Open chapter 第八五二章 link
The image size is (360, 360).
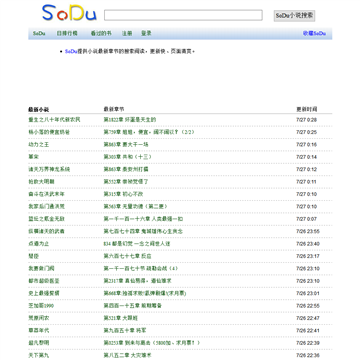[127, 355]
